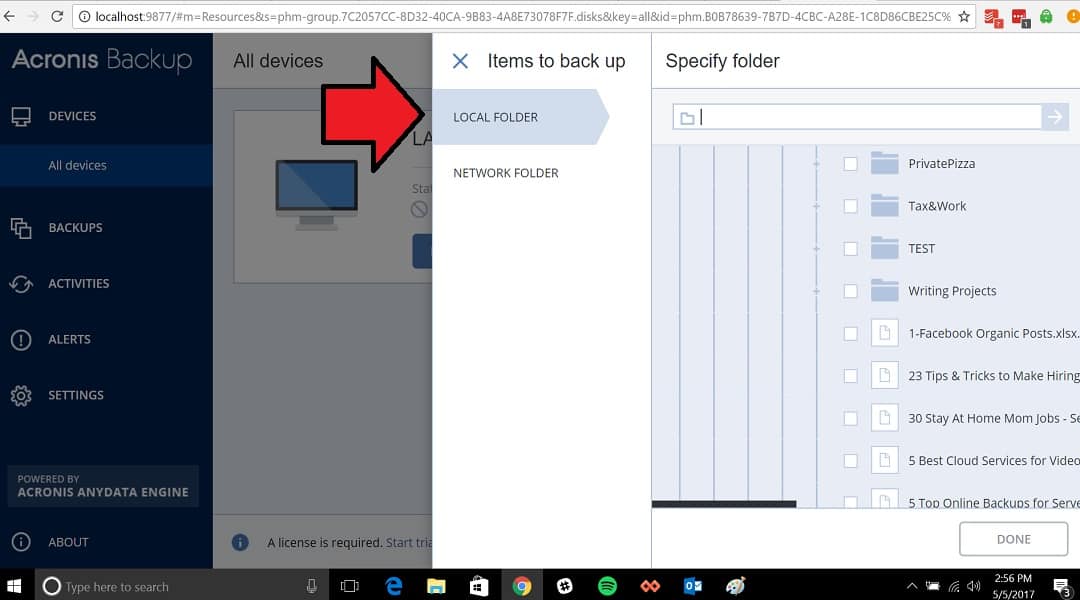1080x600 pixels.
Task: Select the Devices monitor icon in sidebar
Action: pos(21,116)
